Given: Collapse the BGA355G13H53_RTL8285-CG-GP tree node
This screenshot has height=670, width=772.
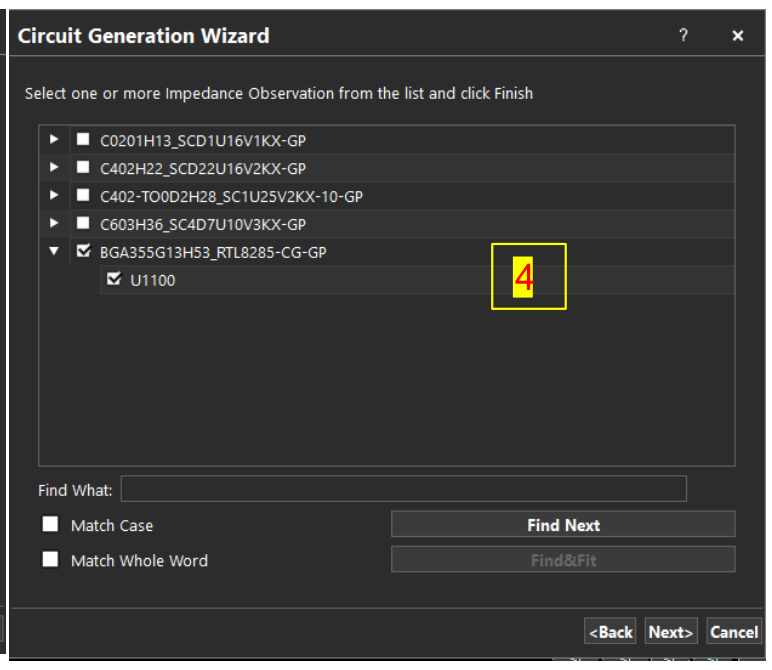Looking at the screenshot, I should click(54, 252).
